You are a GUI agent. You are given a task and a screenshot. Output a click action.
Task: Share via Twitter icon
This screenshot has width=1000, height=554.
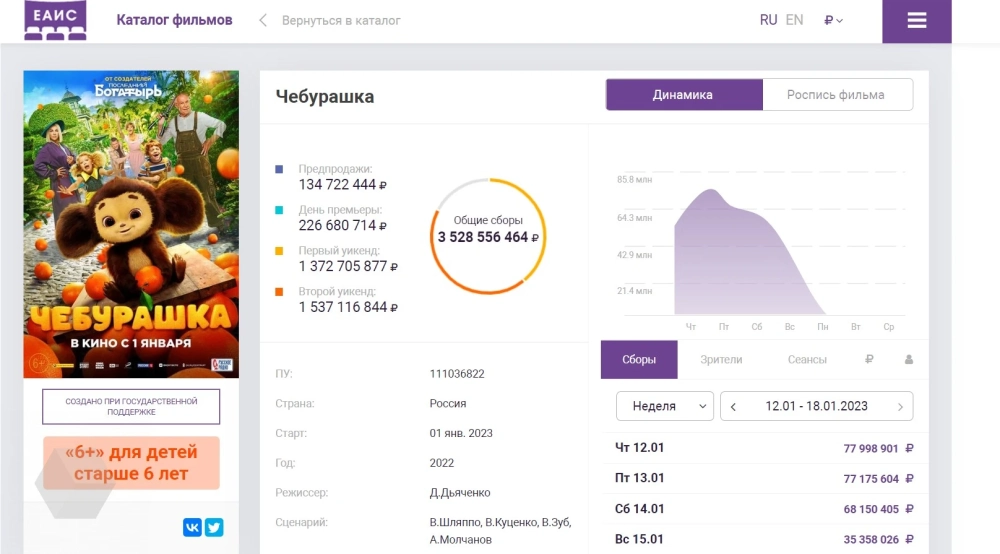(213, 527)
